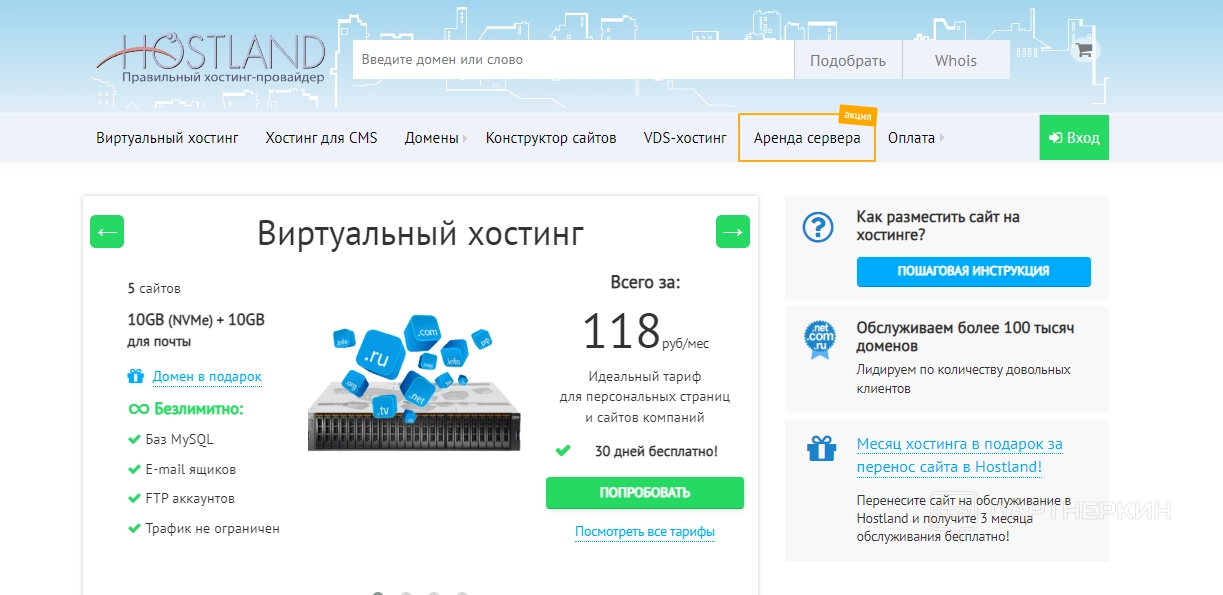Open the Виртуальный хостинг menu item
The width and height of the screenshot is (1223, 595).
(167, 138)
